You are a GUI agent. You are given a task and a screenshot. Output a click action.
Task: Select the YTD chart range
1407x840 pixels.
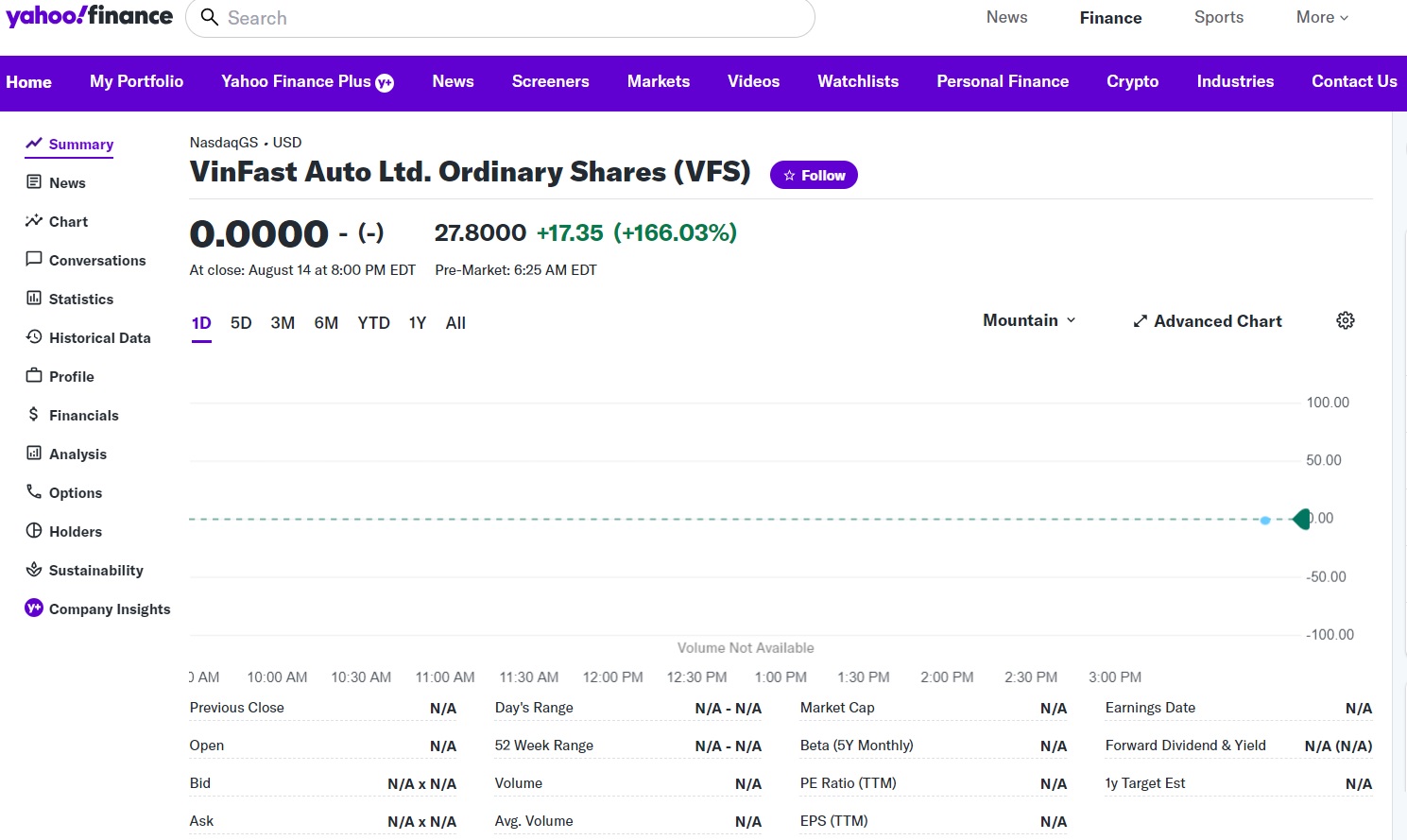pyautogui.click(x=373, y=323)
